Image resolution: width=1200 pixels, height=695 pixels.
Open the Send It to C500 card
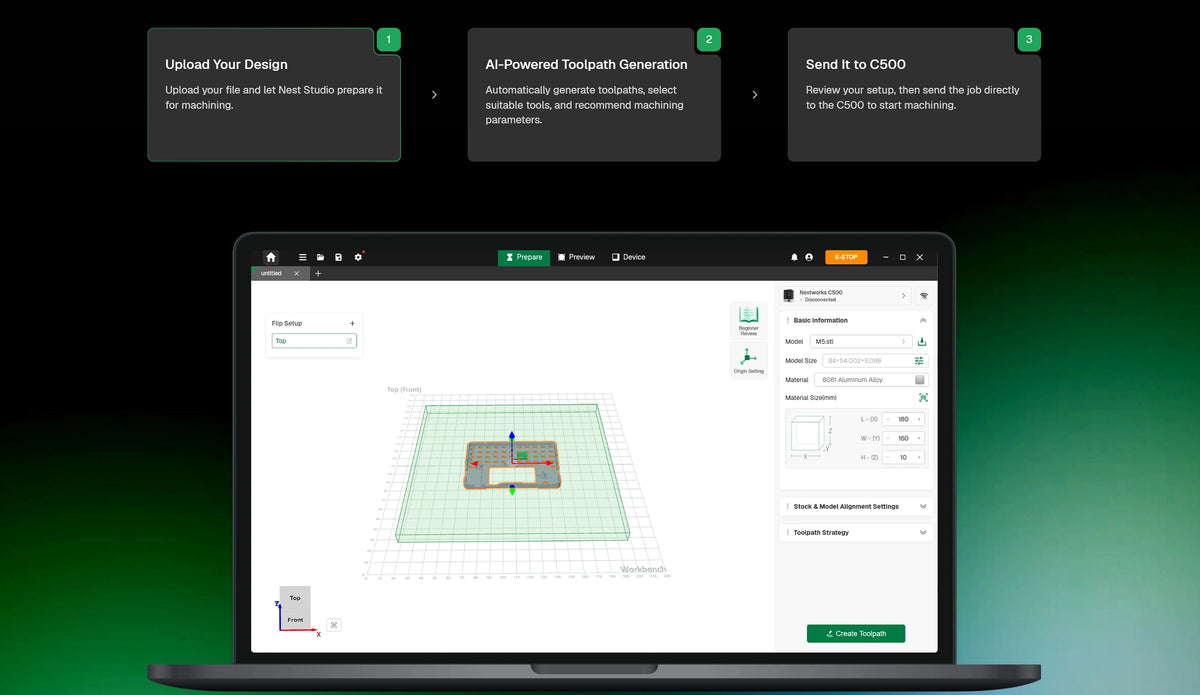[914, 94]
